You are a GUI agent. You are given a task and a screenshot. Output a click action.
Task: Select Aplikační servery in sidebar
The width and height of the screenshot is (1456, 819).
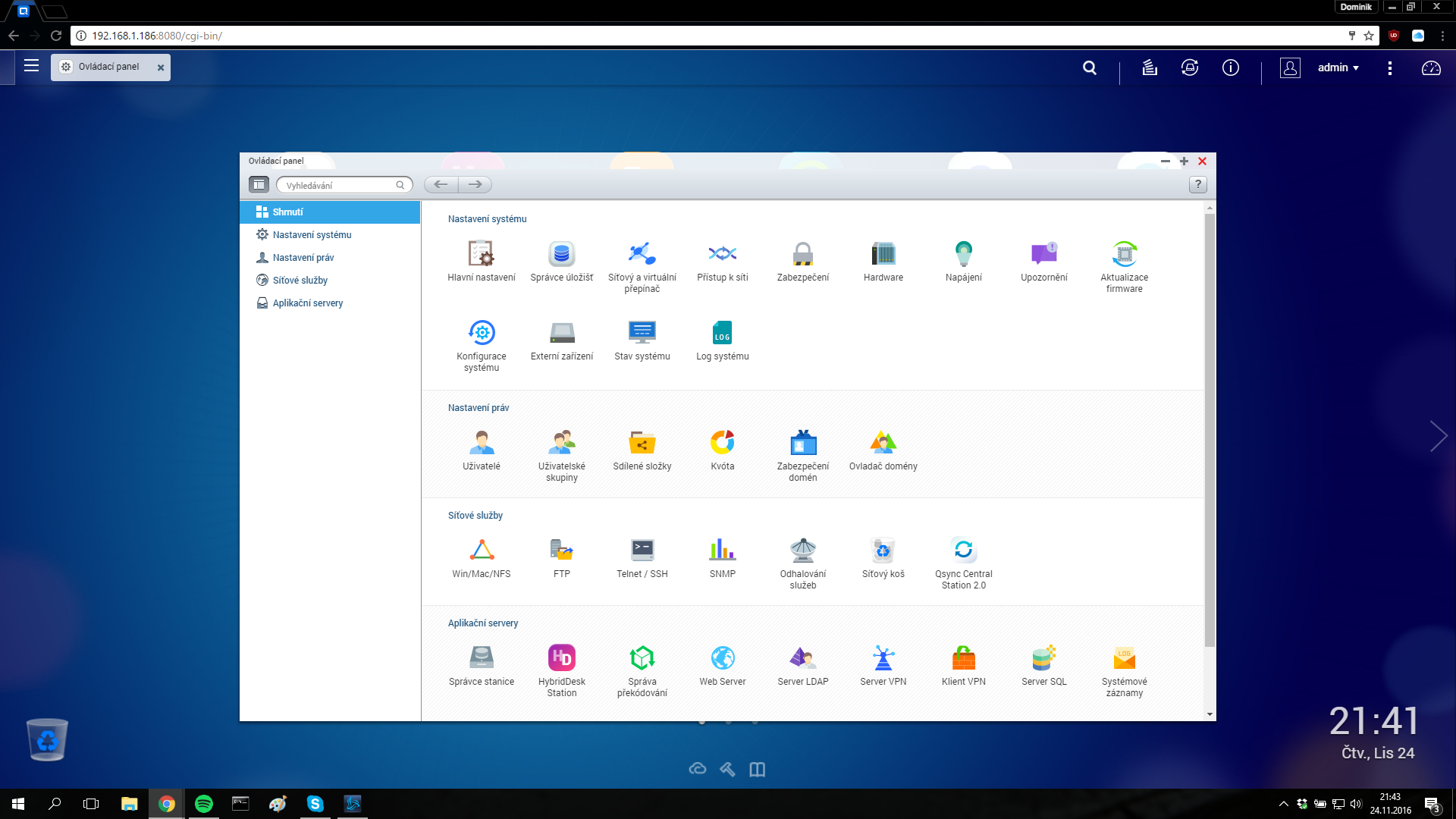tap(307, 303)
